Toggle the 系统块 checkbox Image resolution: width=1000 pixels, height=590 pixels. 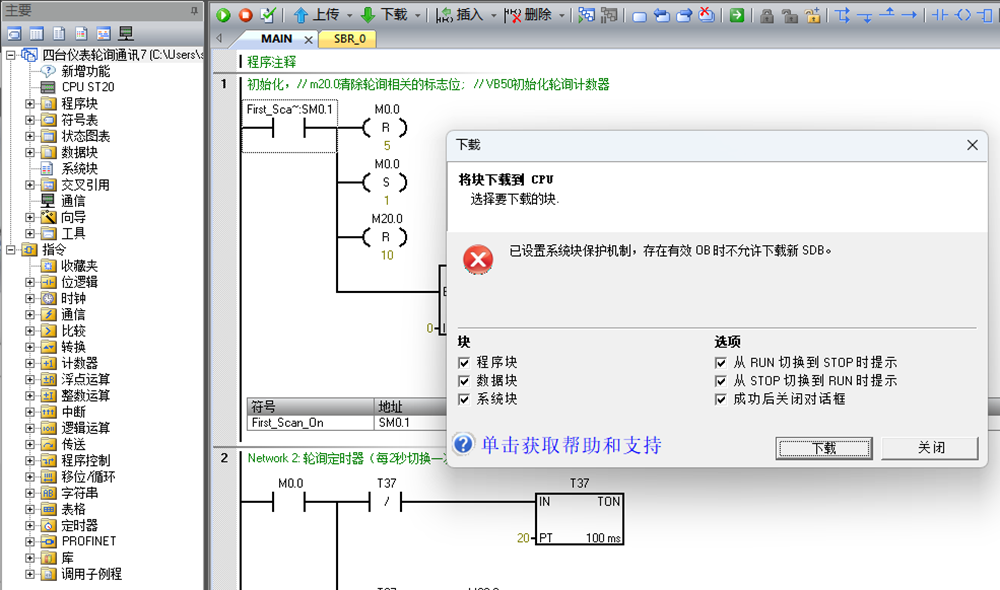(463, 399)
